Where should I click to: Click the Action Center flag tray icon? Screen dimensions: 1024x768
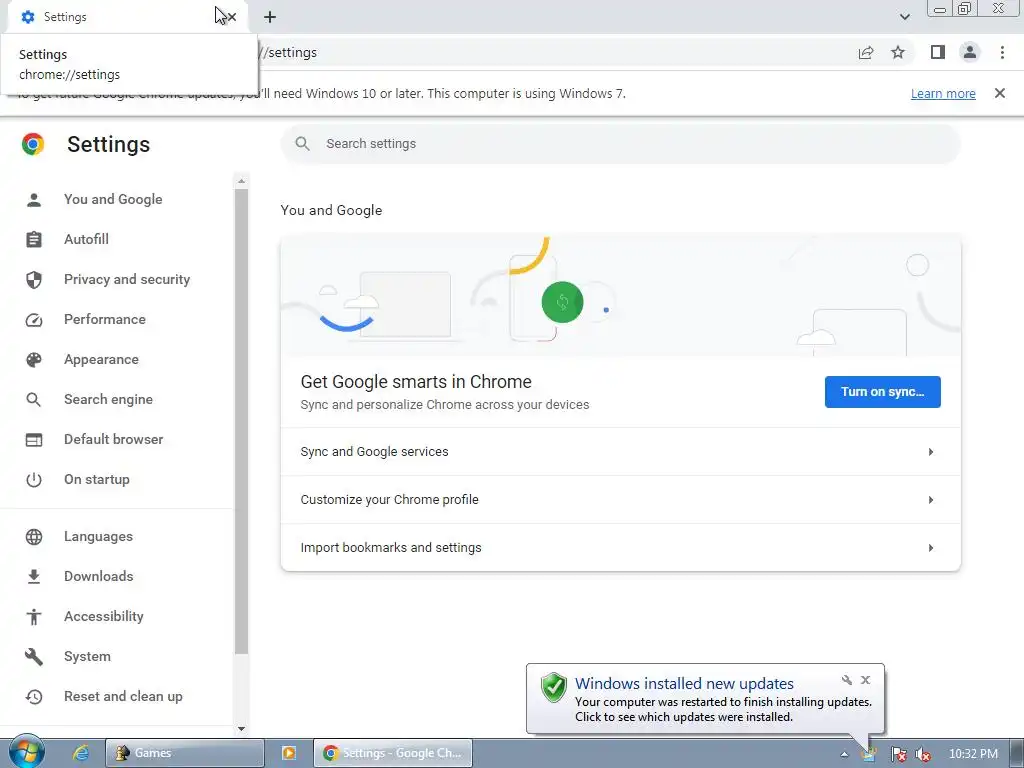pyautogui.click(x=899, y=754)
